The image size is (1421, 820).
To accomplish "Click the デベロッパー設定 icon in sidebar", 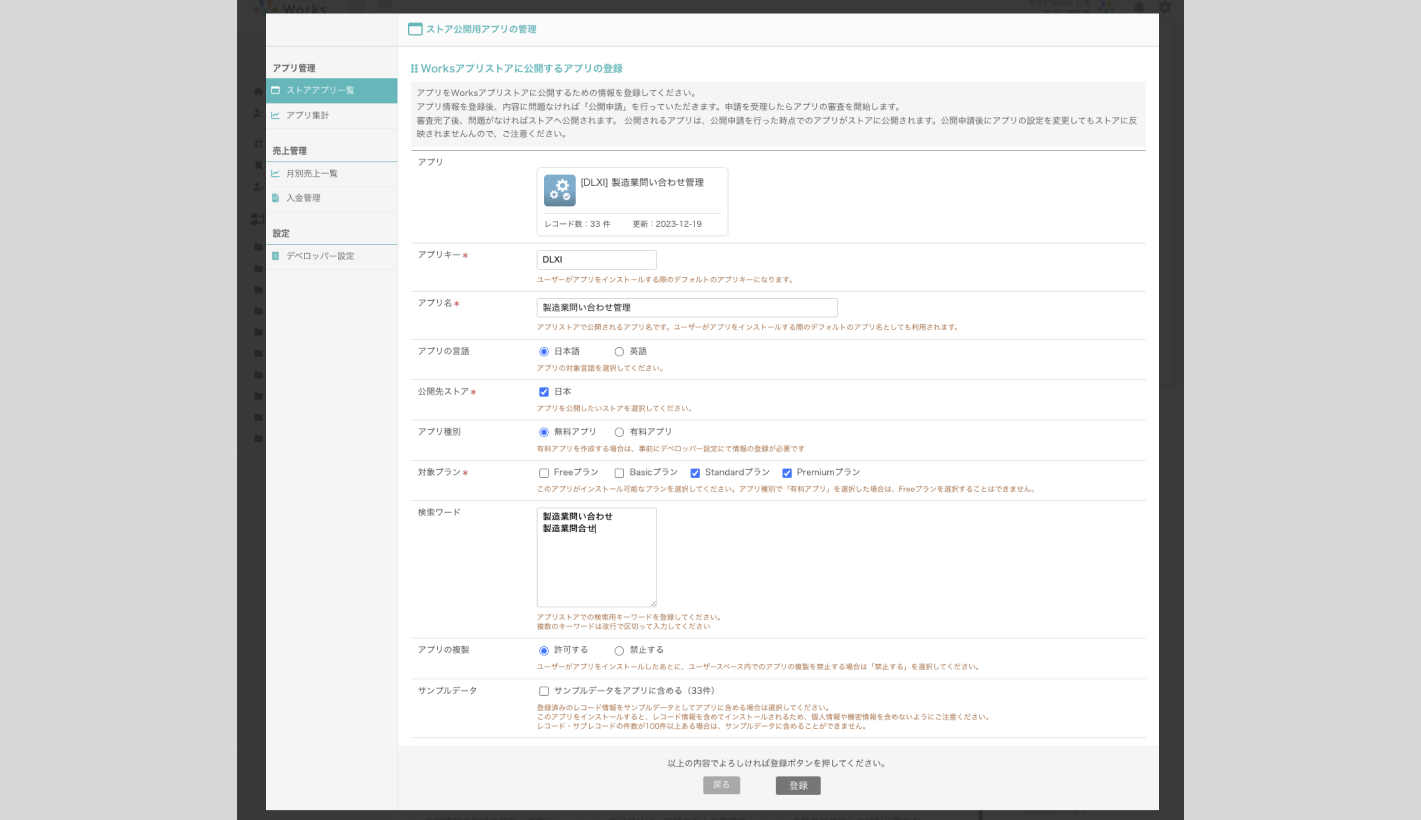I will pos(275,256).
